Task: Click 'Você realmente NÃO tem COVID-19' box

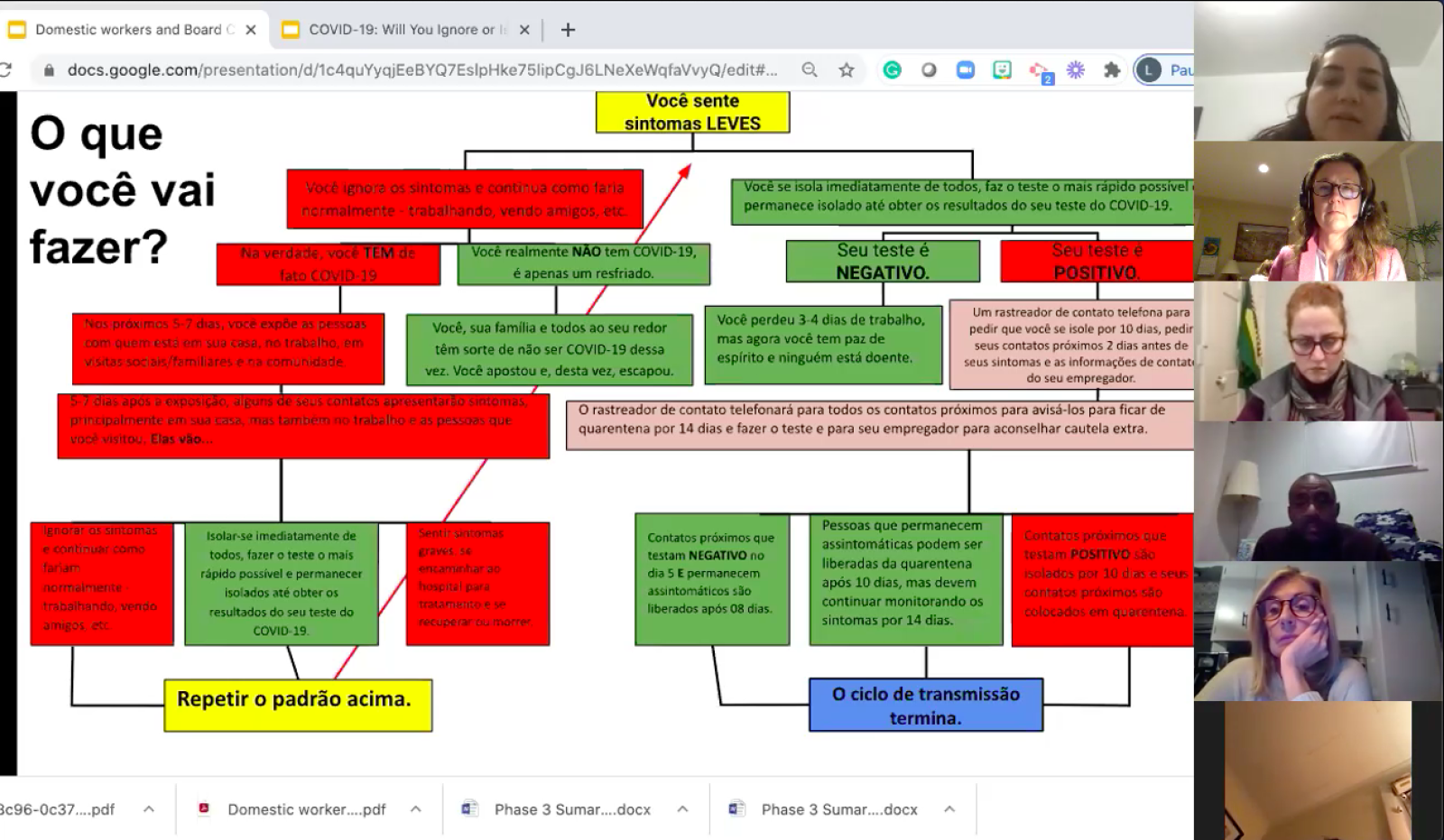Action: pos(584,263)
